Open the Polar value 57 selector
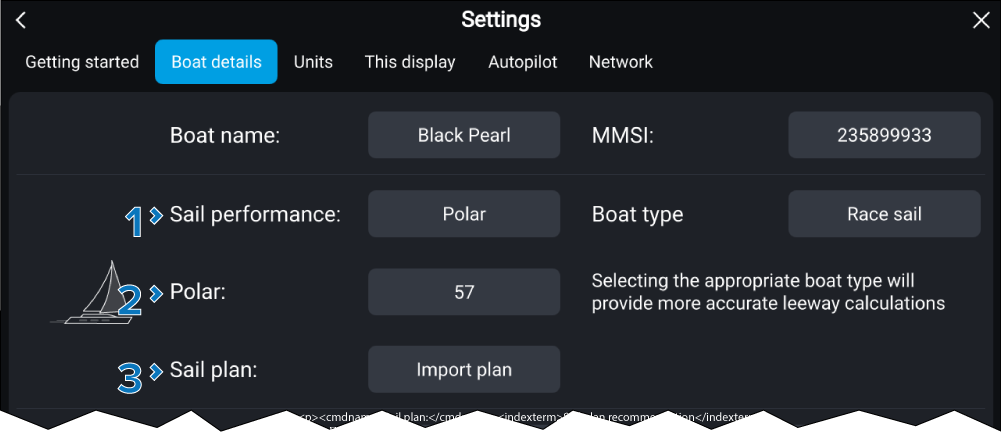1001x434 pixels. point(464,292)
